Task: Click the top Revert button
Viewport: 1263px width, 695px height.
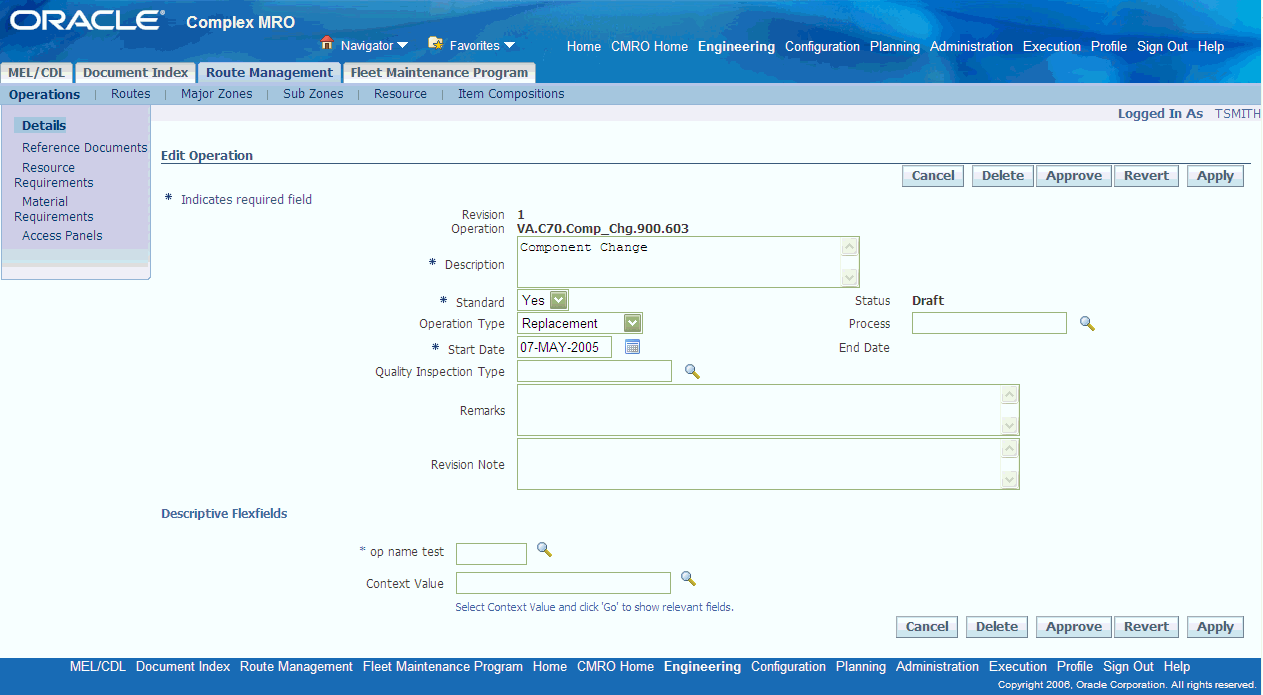Action: coord(1146,176)
